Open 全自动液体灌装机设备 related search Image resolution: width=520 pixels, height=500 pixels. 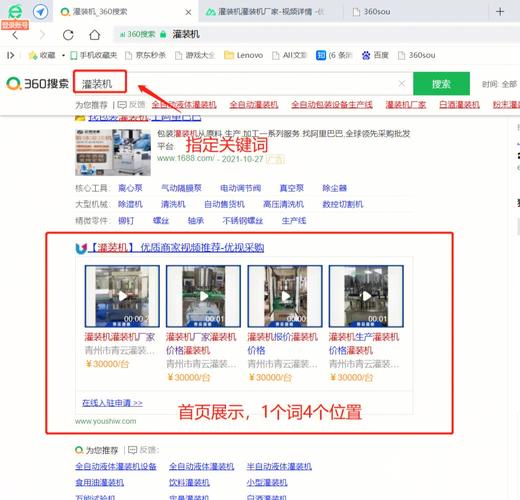(116, 466)
